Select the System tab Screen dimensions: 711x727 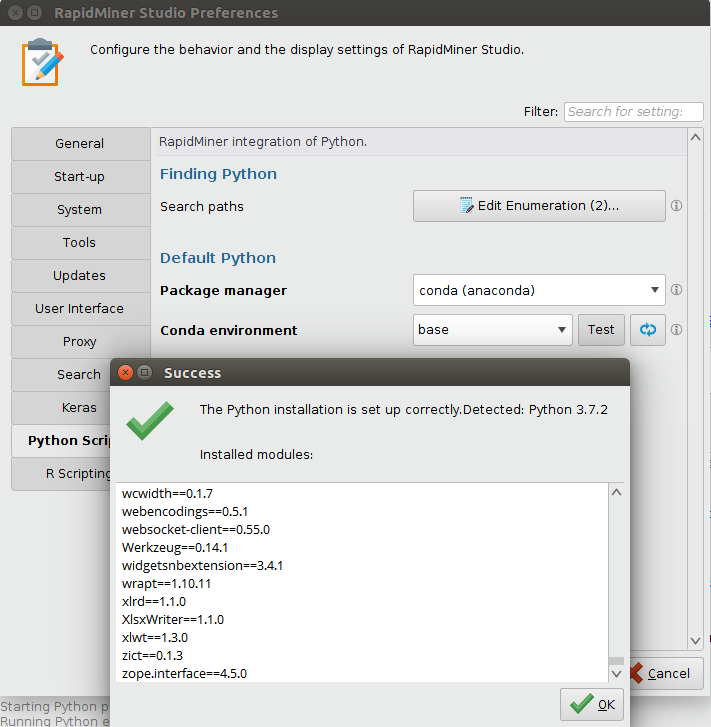pos(80,210)
